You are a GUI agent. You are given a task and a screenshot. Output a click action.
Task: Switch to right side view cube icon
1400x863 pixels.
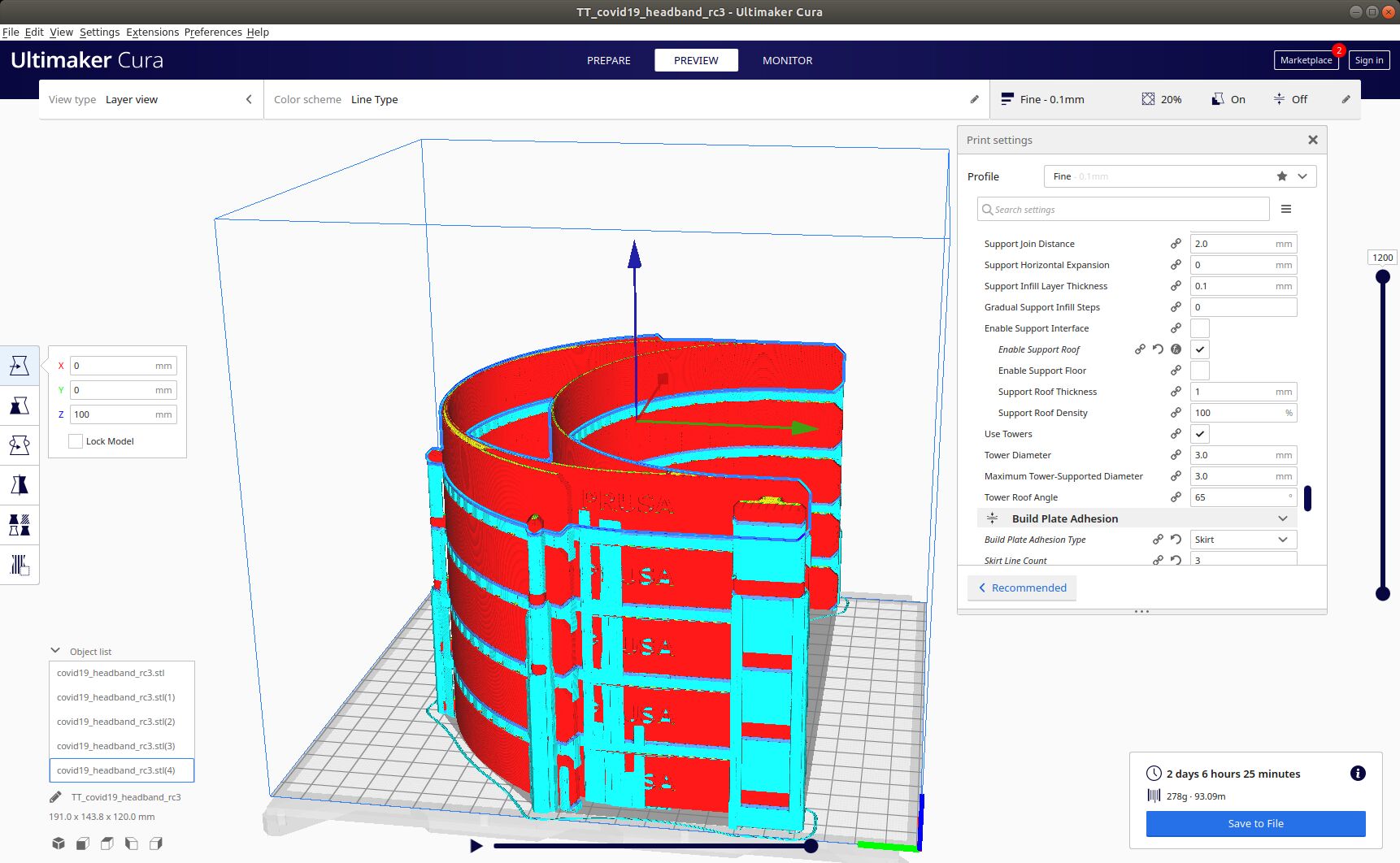click(x=156, y=843)
